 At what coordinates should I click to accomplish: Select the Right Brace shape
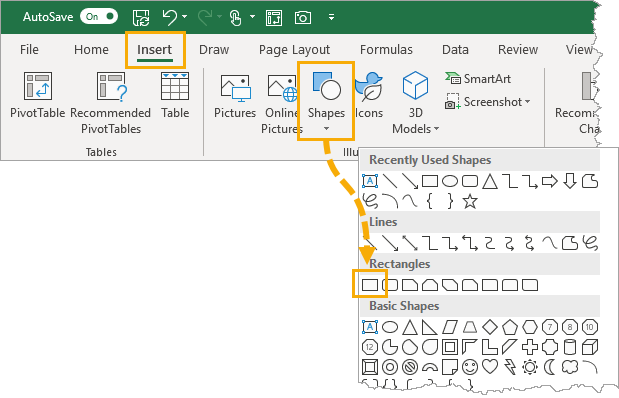(450, 201)
